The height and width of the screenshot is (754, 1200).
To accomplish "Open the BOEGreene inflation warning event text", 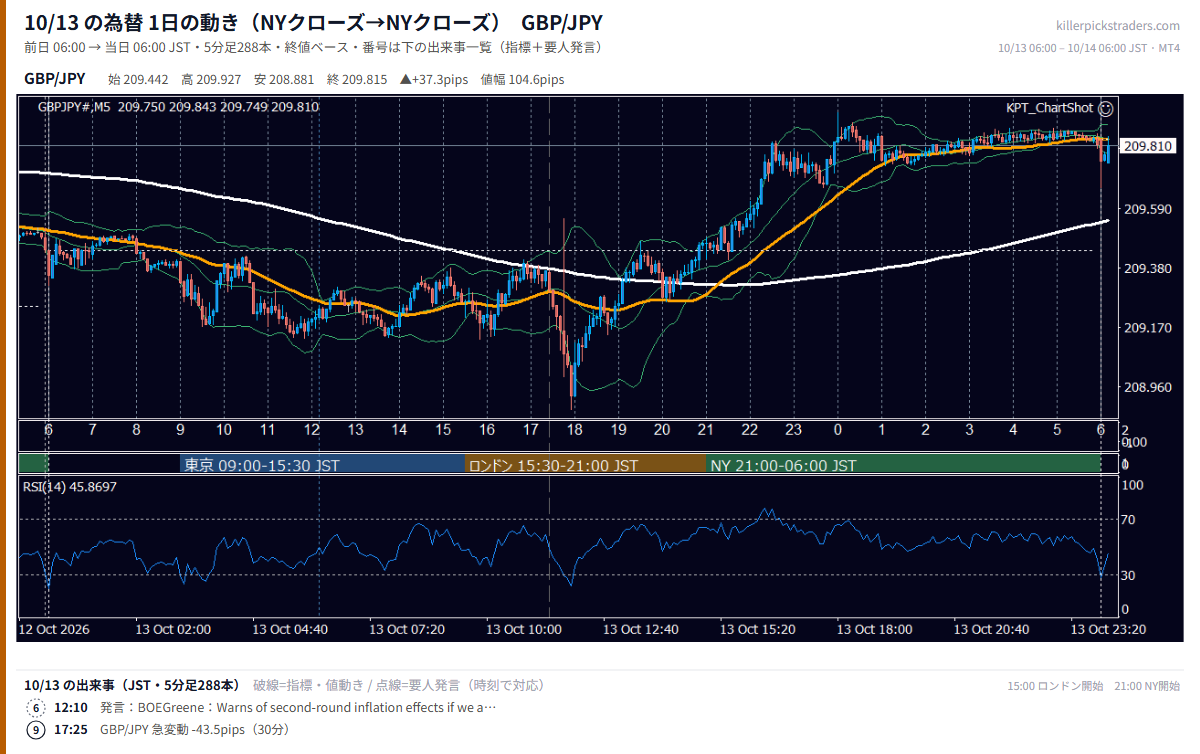I will click(298, 708).
